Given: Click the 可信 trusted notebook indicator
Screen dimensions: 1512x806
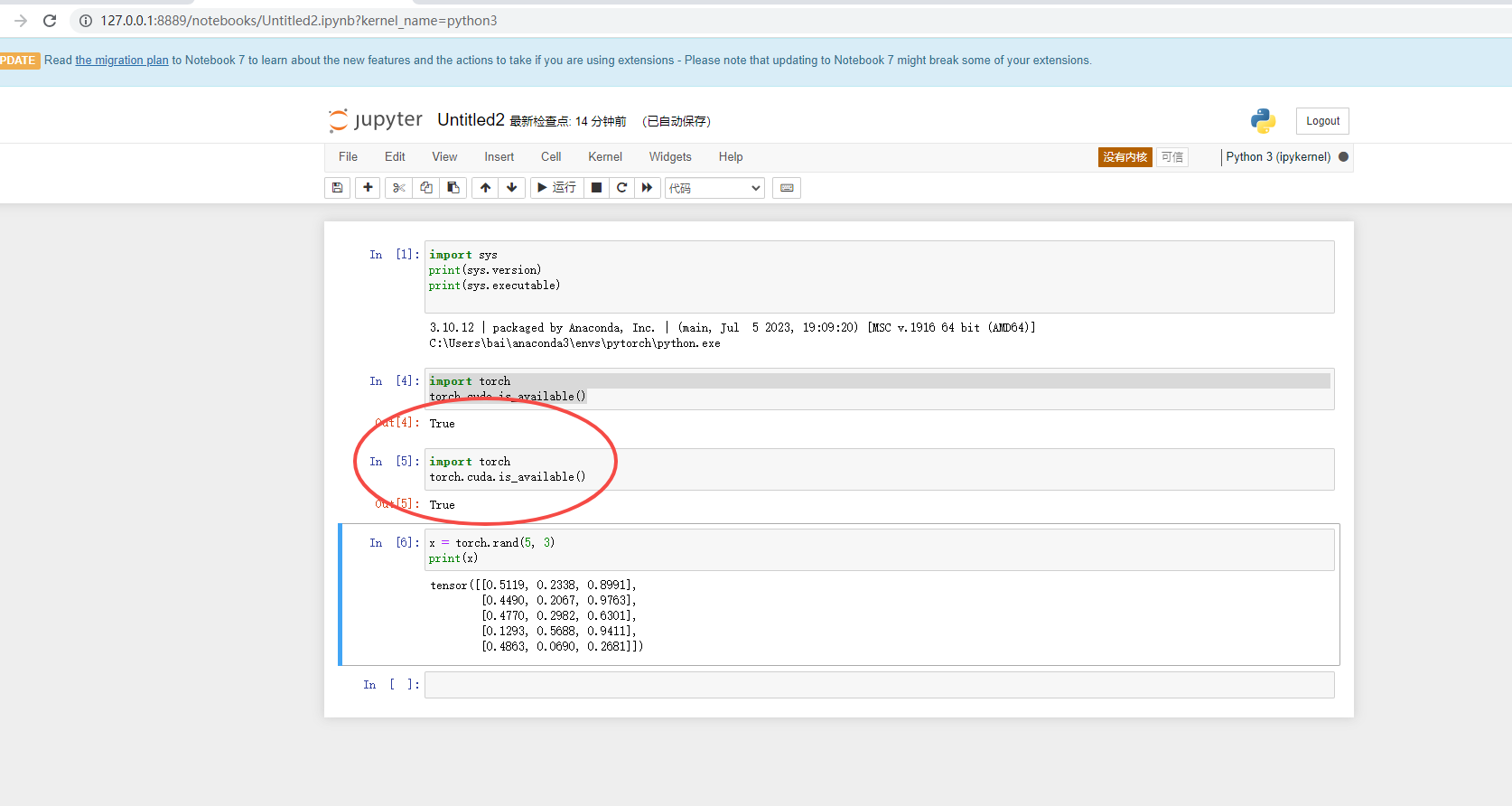Looking at the screenshot, I should 1172,157.
